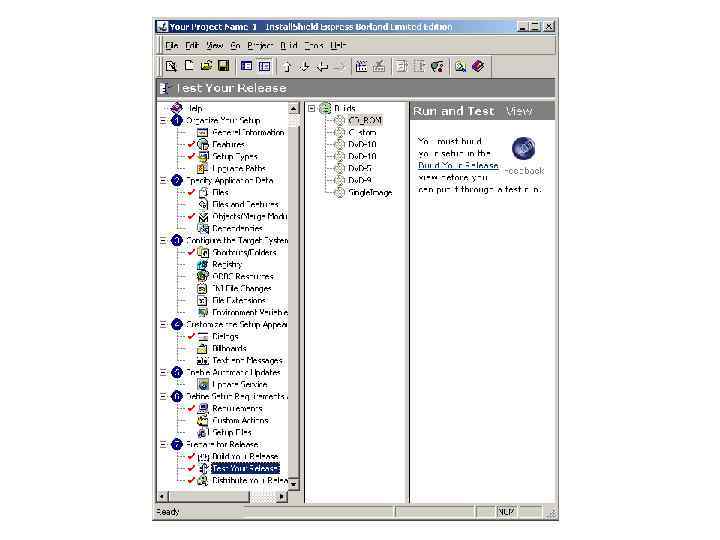This screenshot has width=720, height=540.
Task: Click the tree's vertical scrollbar down arrow
Action: pos(293,484)
